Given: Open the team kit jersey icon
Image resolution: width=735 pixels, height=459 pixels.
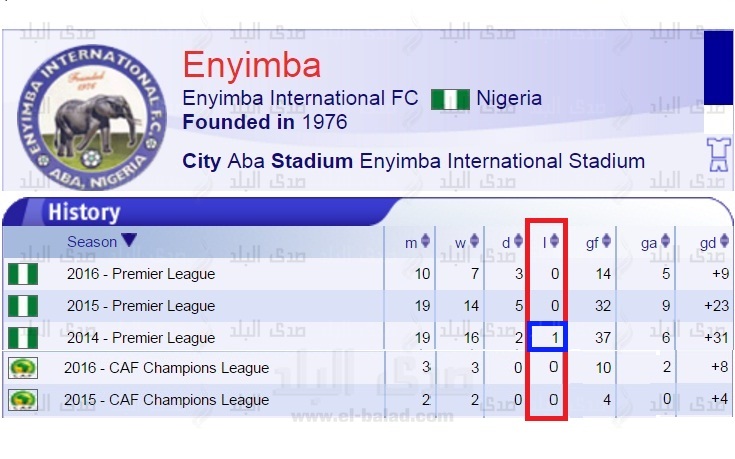Looking at the screenshot, I should [719, 154].
